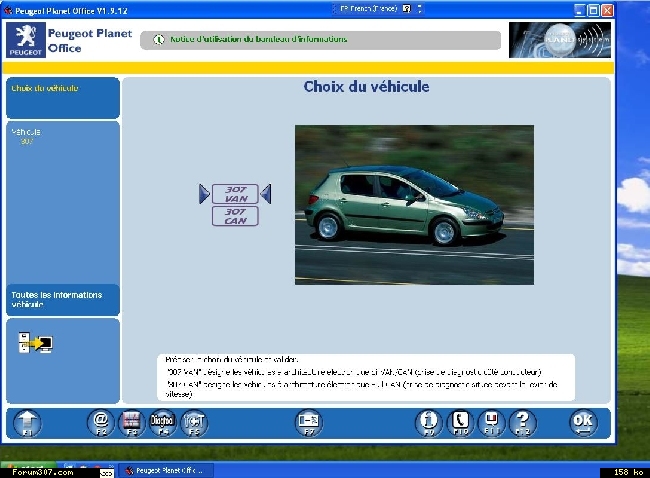Viewport: 650px width, 478px height.
Task: Open the language bar options arrows
Action: pos(420,8)
